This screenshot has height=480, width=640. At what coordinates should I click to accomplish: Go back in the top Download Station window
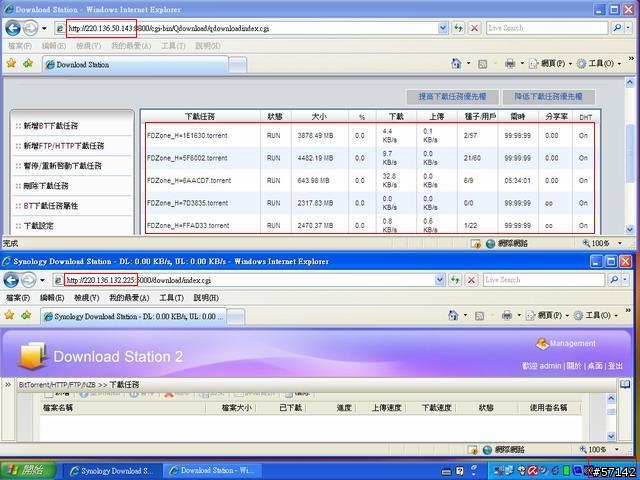pos(13,28)
